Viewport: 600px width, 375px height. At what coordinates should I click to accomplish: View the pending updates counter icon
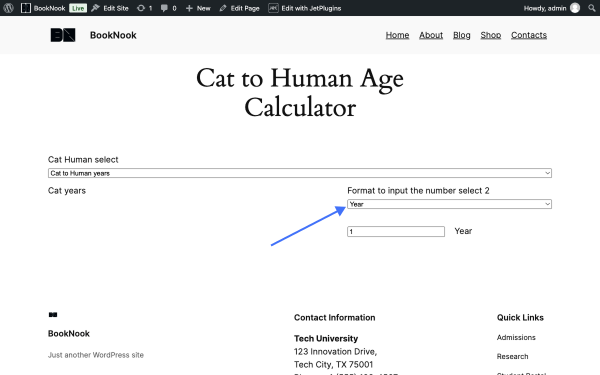click(141, 8)
